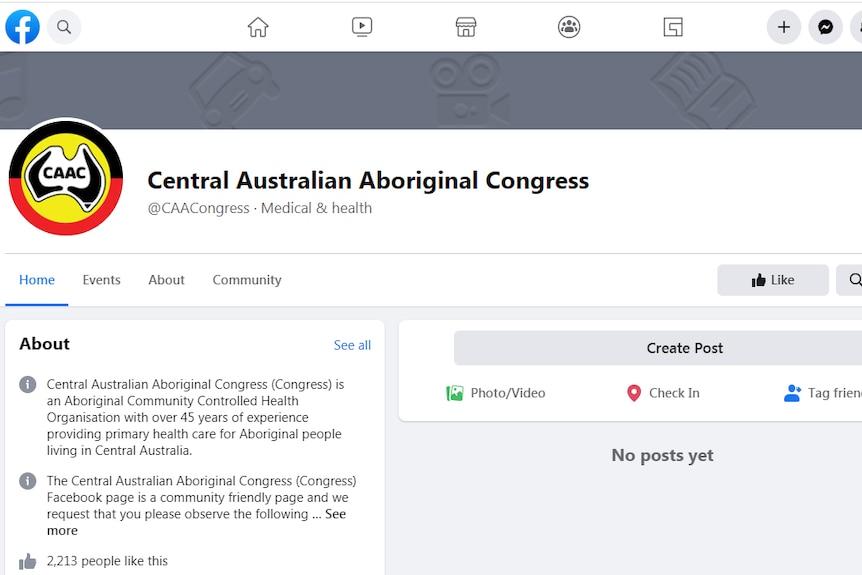Click the page search magnifier button

click(x=850, y=280)
